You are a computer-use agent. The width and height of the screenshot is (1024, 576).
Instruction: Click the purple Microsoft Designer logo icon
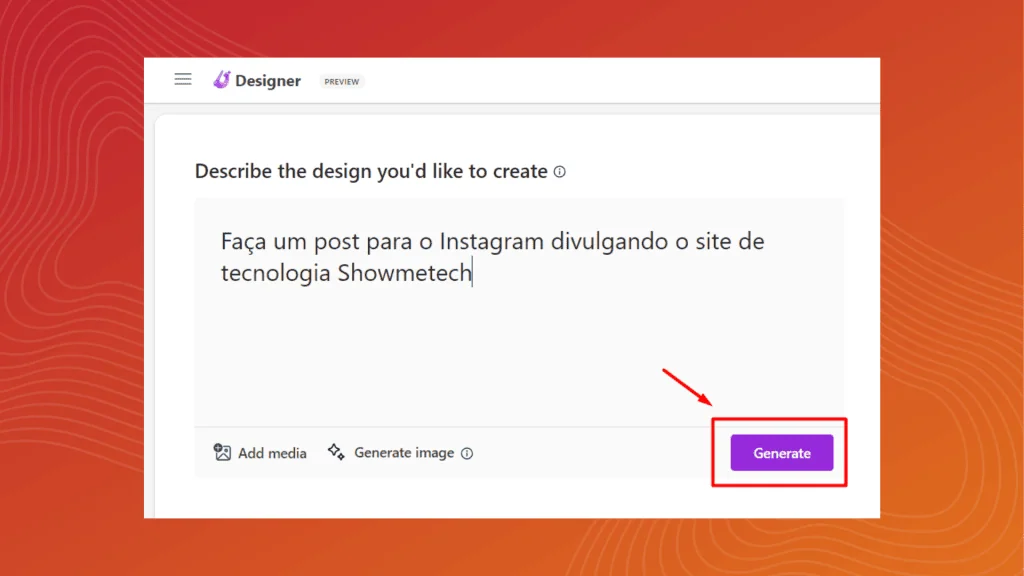point(221,80)
